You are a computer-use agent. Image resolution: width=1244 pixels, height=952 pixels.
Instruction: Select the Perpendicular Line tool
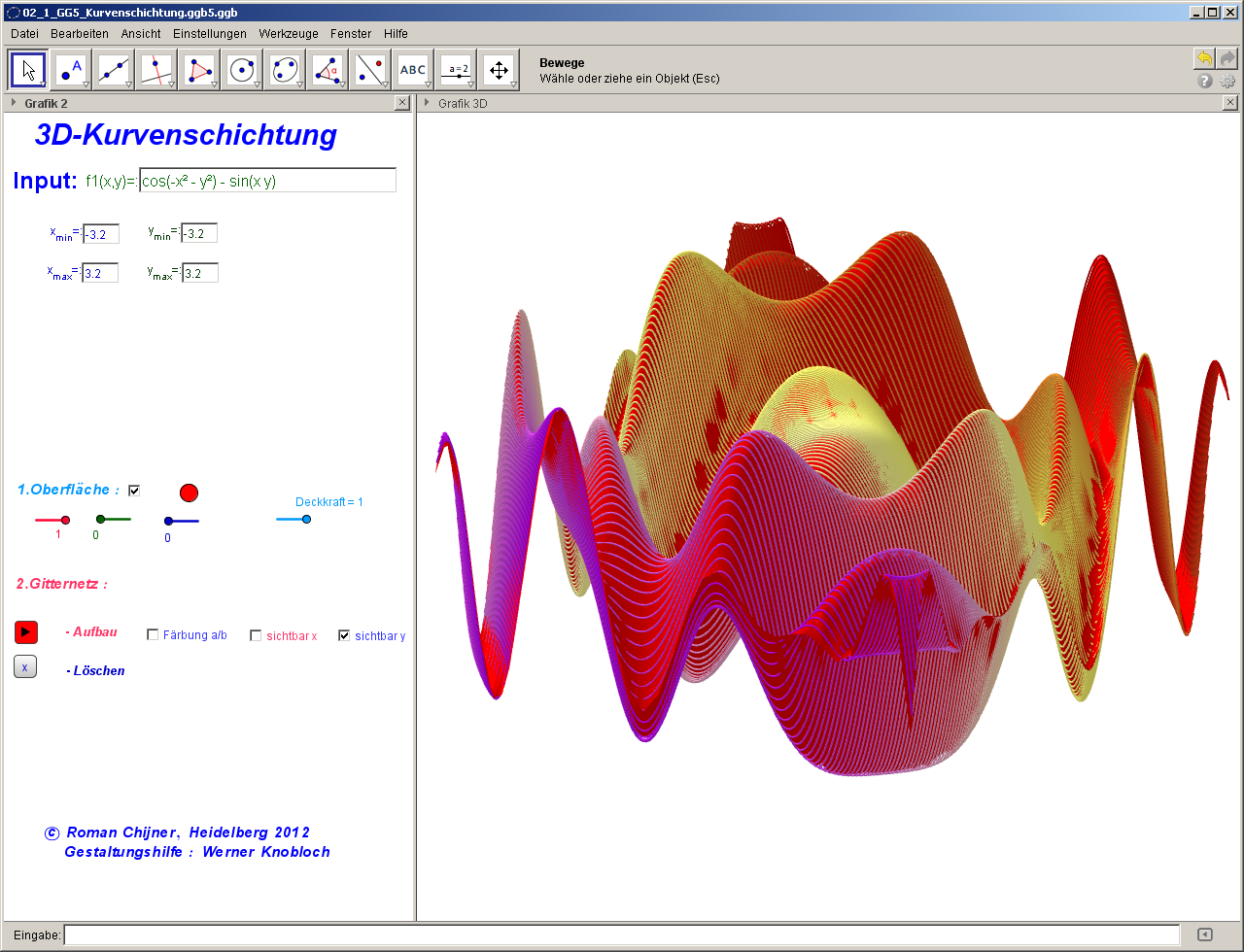157,70
